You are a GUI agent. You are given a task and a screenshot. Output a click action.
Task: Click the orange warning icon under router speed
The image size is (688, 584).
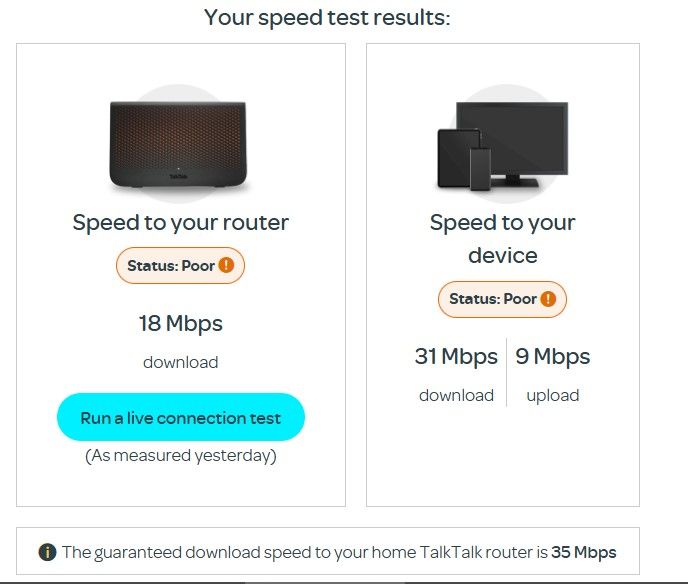pos(226,266)
